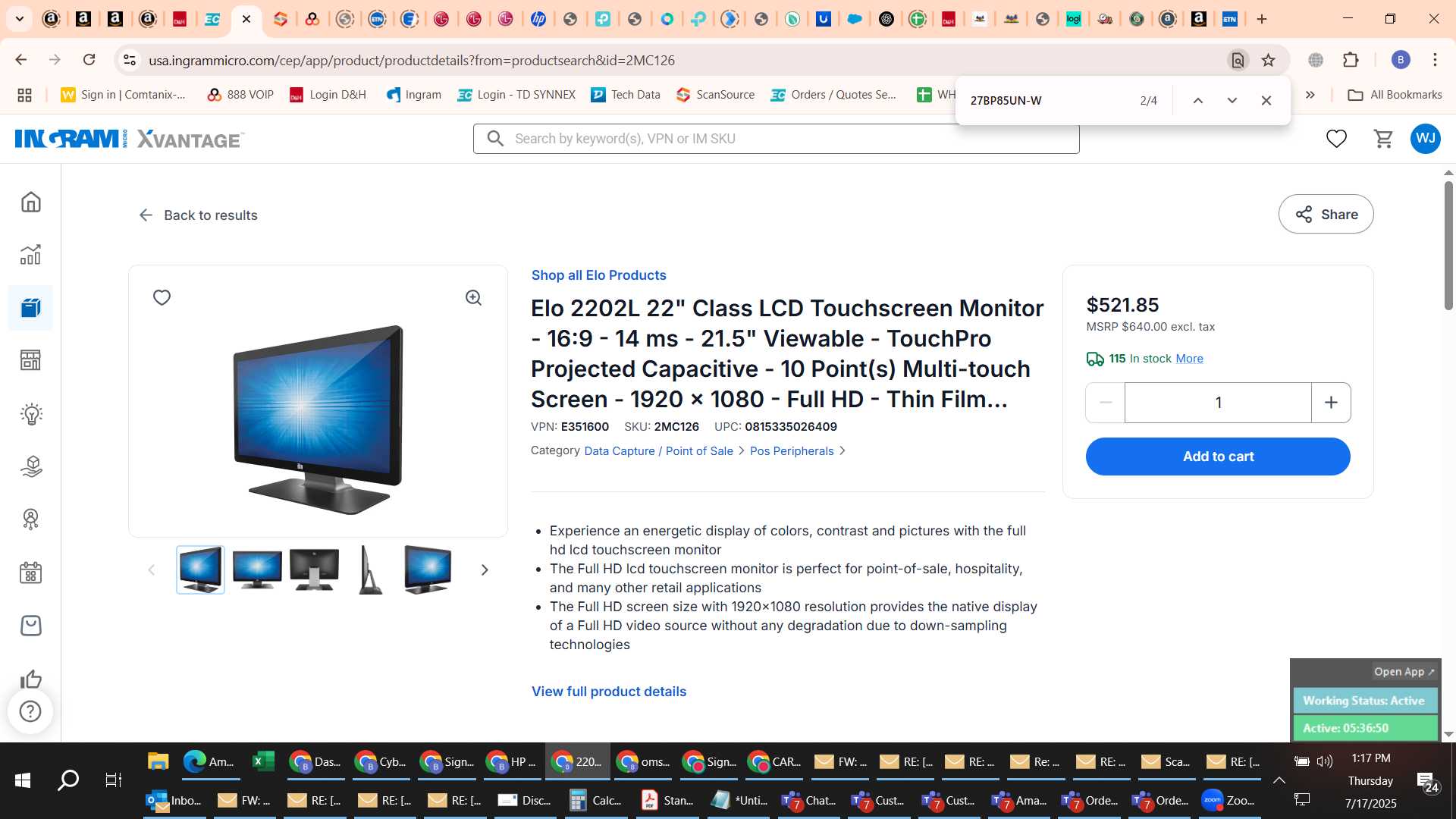Screen dimensions: 1456x819
Task: Open the wishlist heart in header
Action: click(1336, 139)
